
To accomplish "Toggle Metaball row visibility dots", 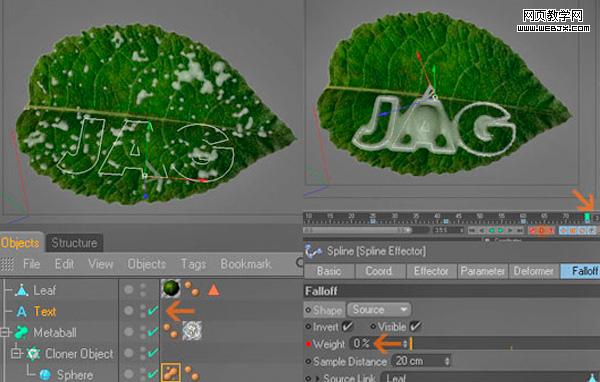I will (143, 332).
